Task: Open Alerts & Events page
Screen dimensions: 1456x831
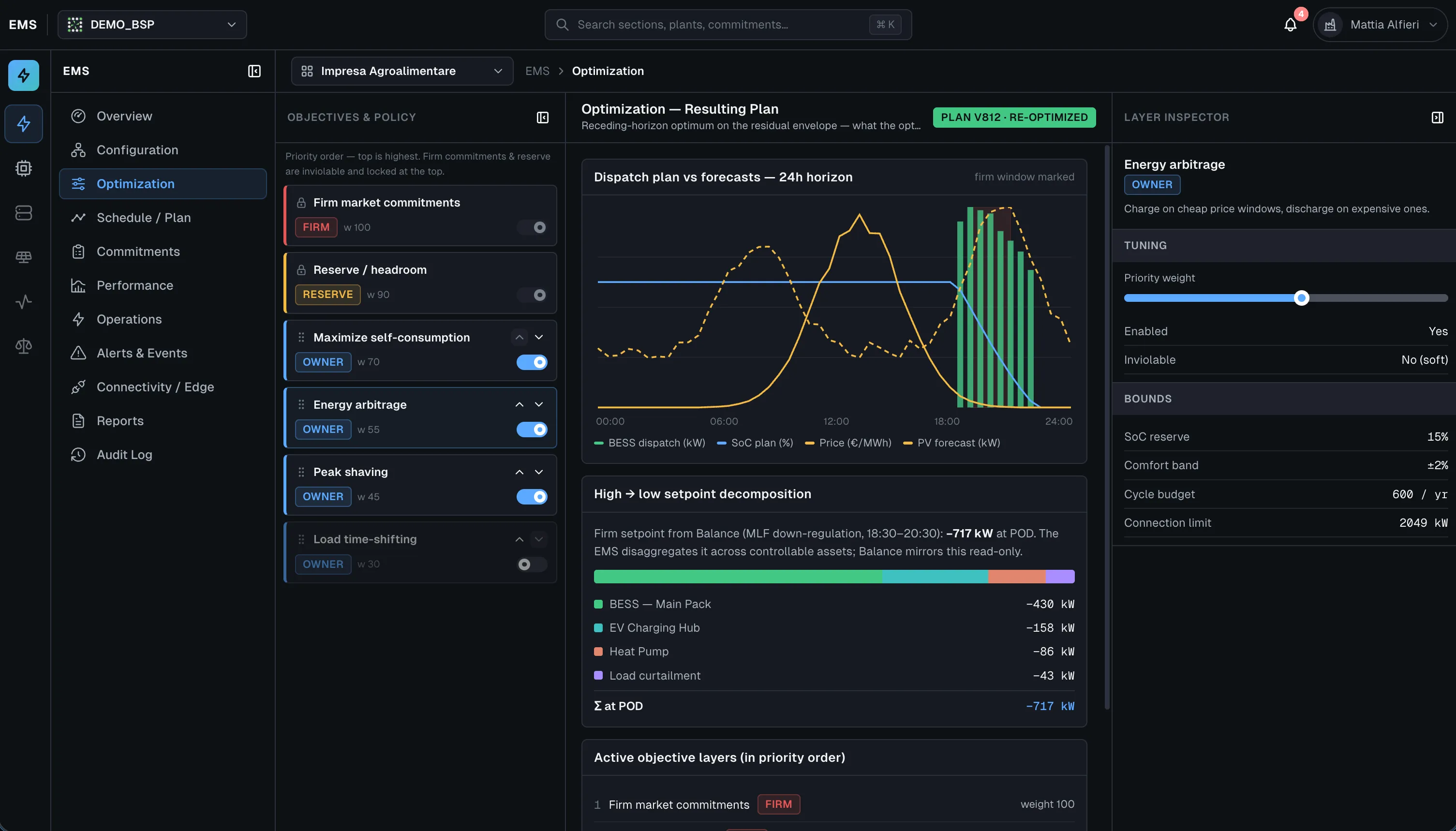Action: [x=163, y=353]
